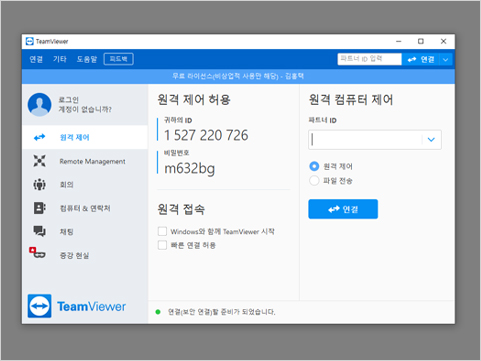
Task: Click the 파트너 ID 입력 field in toolbar
Action: point(369,59)
